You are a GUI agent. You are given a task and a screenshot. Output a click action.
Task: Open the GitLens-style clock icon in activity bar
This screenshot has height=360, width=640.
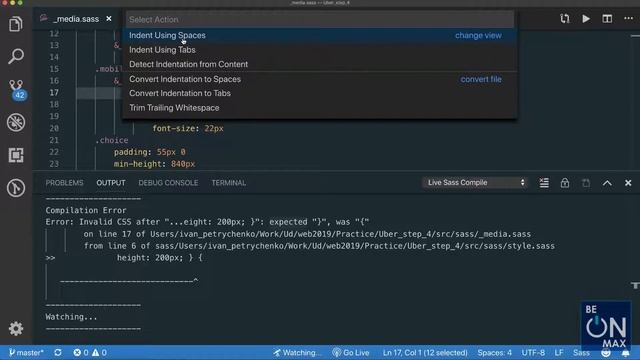16,188
